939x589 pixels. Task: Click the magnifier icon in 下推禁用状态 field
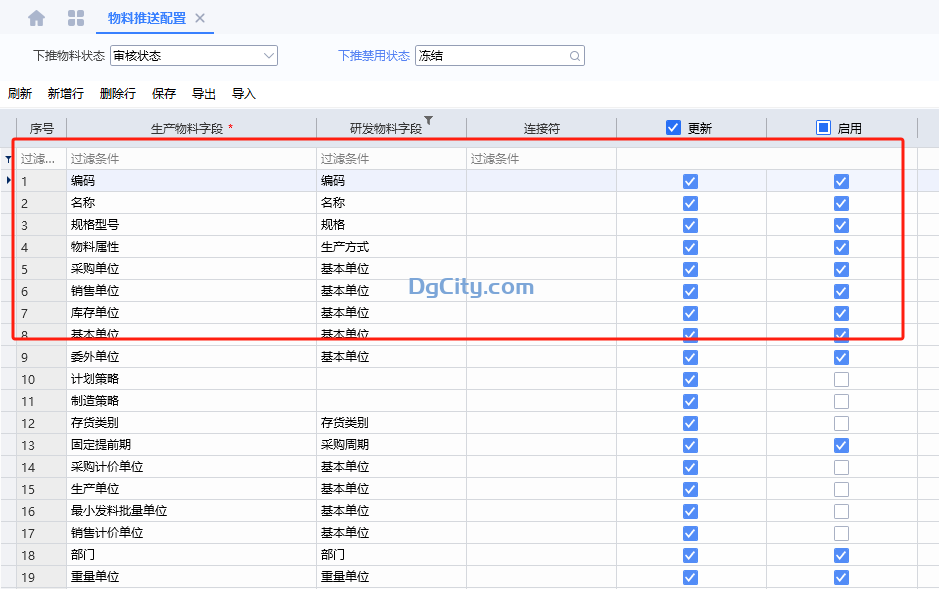click(x=574, y=56)
